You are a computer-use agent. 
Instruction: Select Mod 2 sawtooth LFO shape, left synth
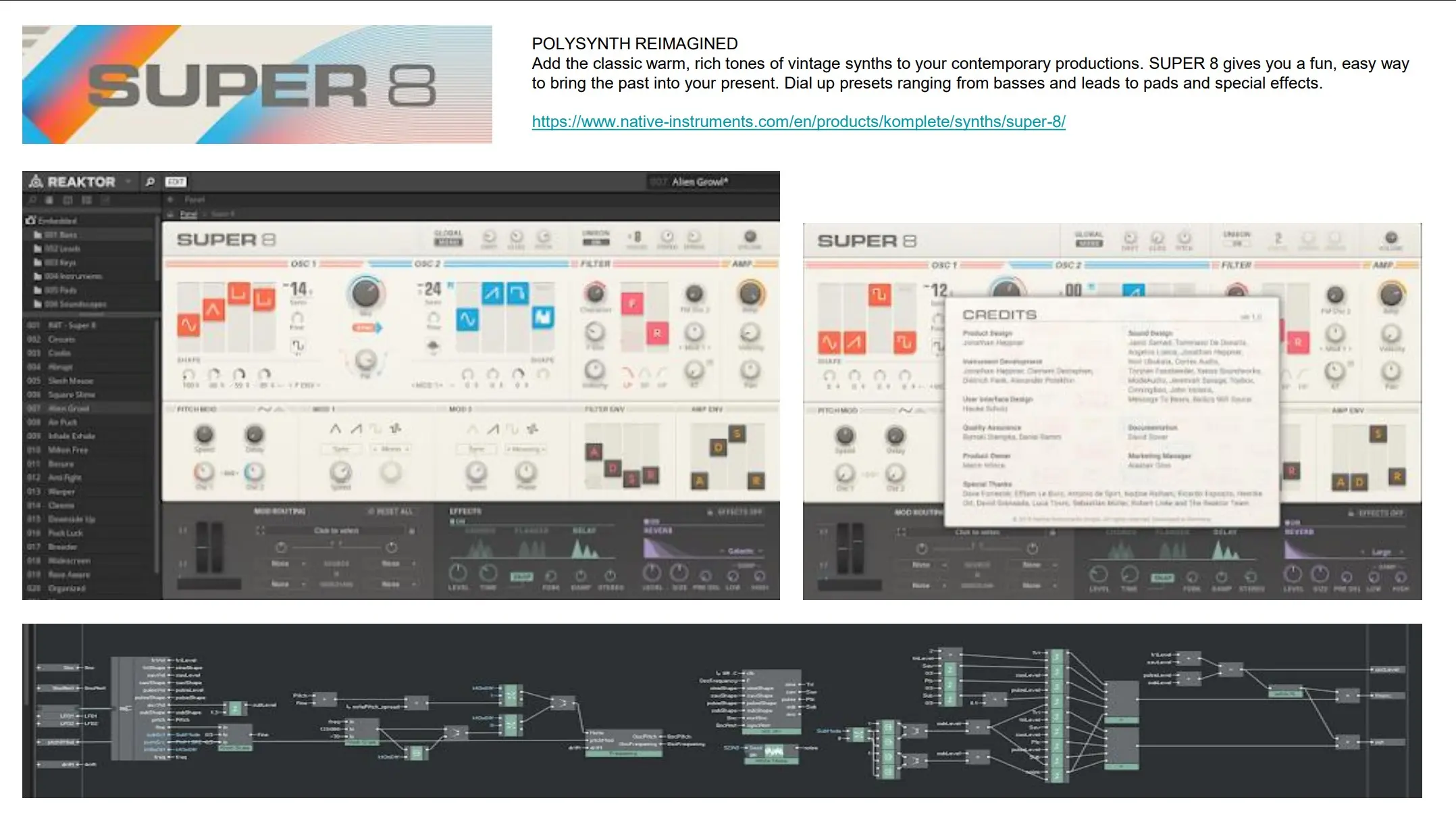[494, 428]
